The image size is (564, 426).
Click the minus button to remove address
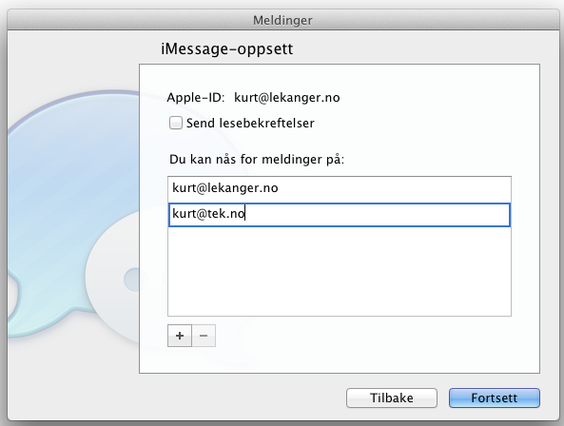204,335
